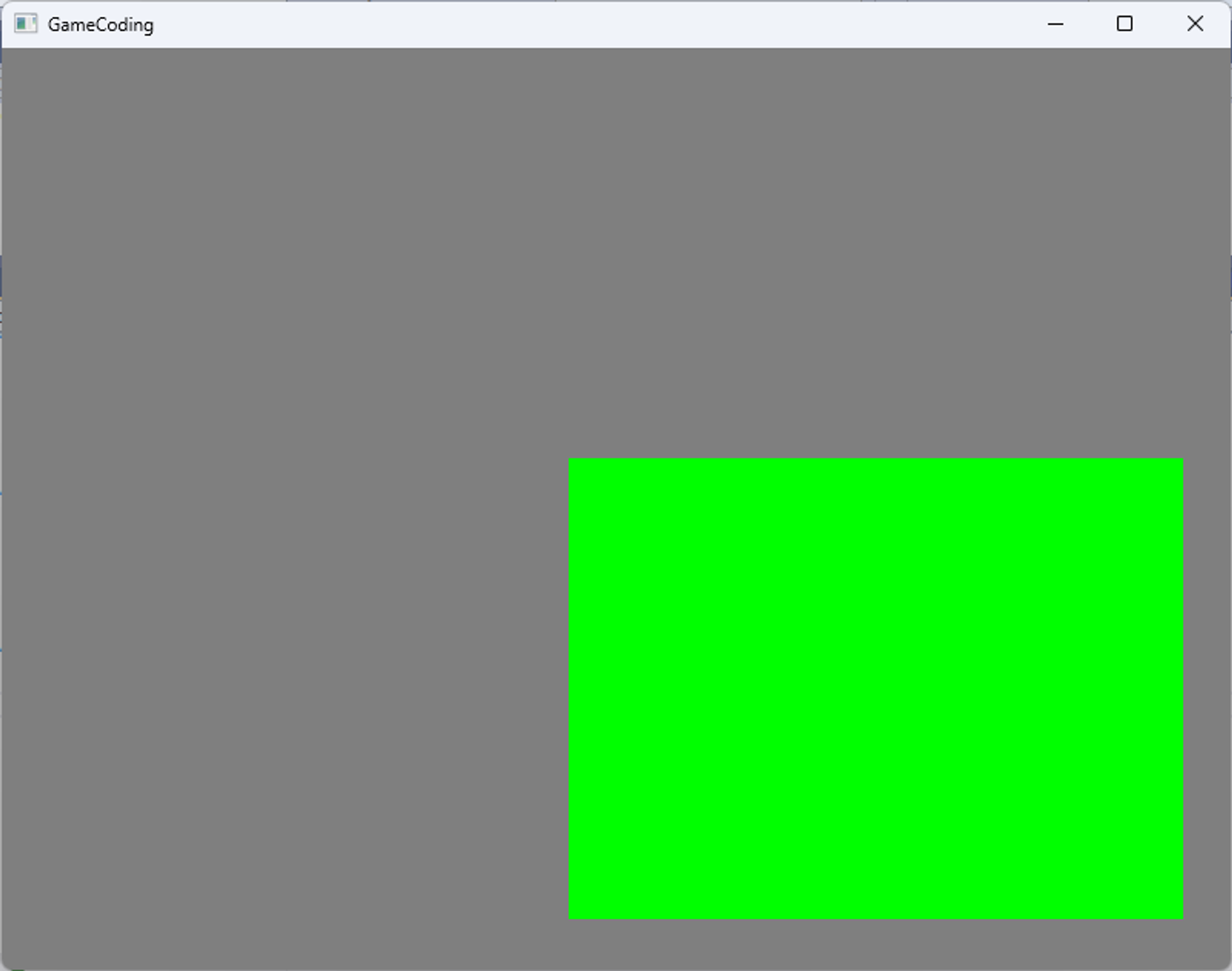Click empty title bar space left of minimize
Screen dimensions: 1232x971
(x=616, y=25)
